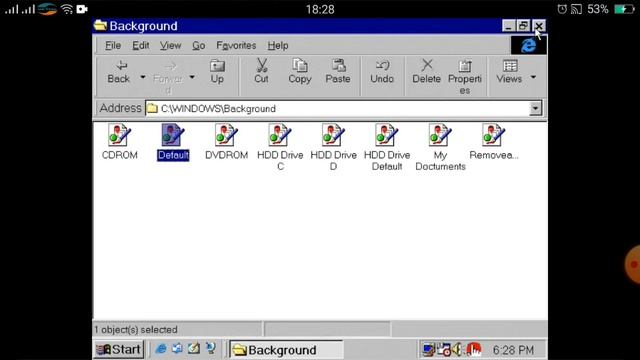Select the HDD Drive D file

pyautogui.click(x=333, y=147)
